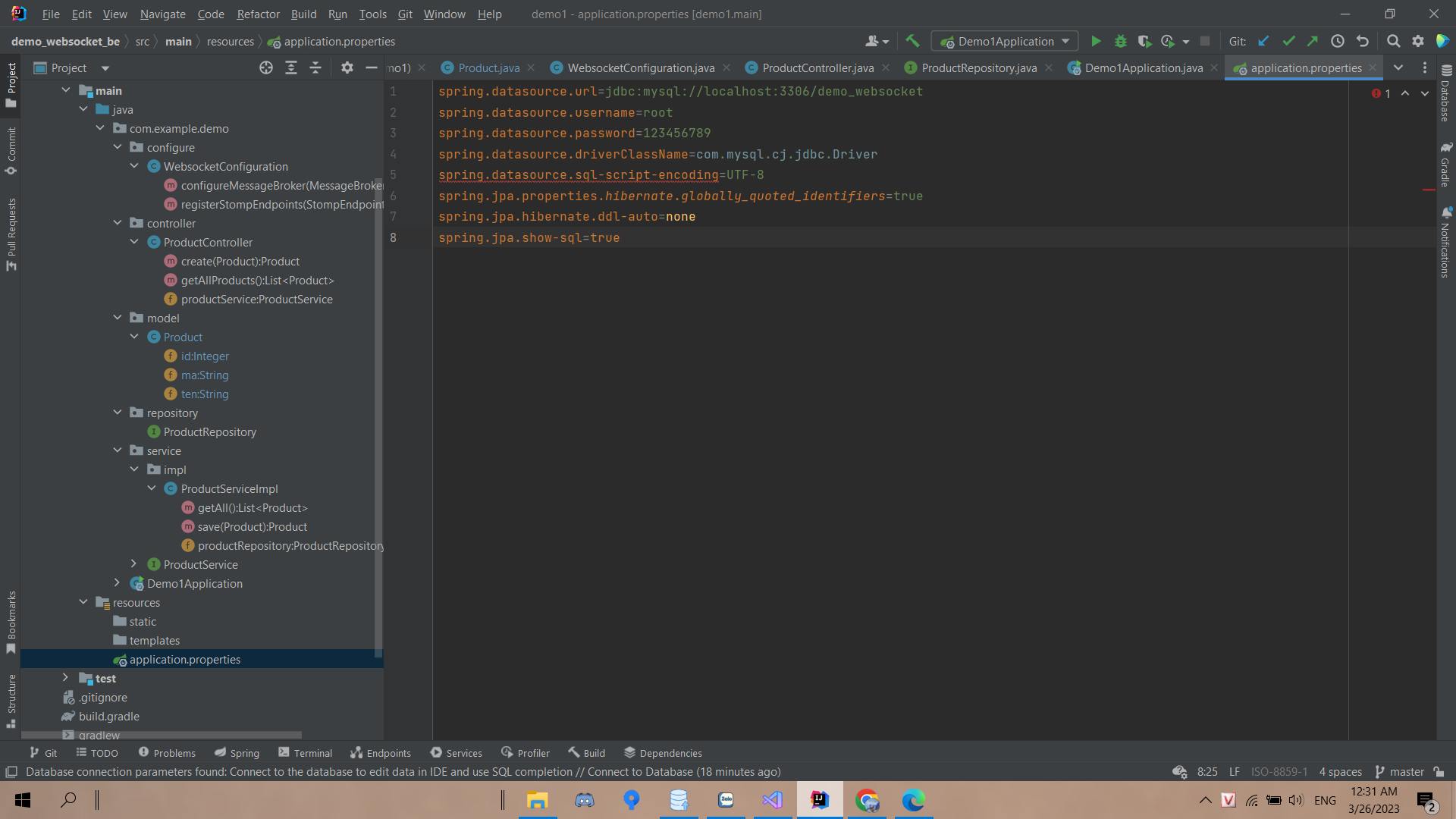
Task: Open Project panel options gear
Action: (347, 68)
